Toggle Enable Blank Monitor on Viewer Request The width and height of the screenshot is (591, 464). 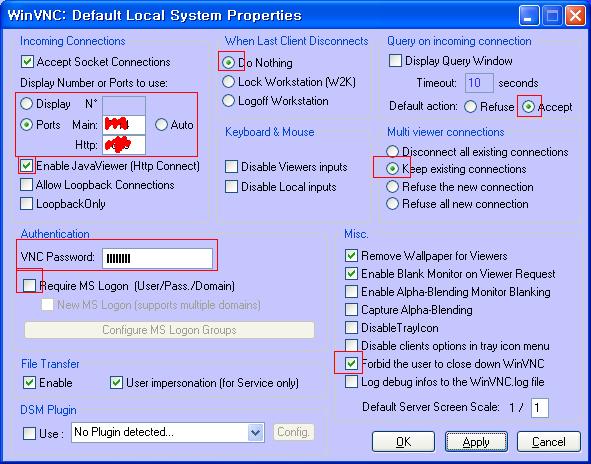[351, 274]
